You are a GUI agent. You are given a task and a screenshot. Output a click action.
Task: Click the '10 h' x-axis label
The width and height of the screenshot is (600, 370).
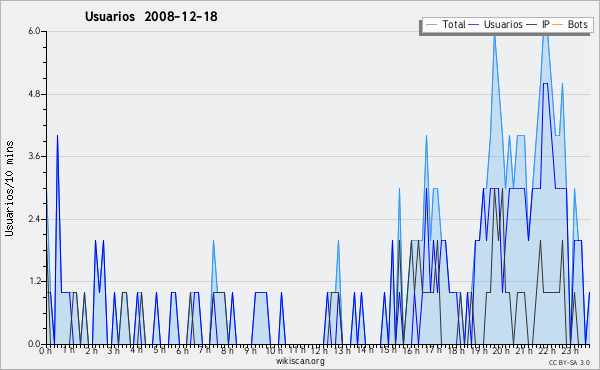pos(274,350)
